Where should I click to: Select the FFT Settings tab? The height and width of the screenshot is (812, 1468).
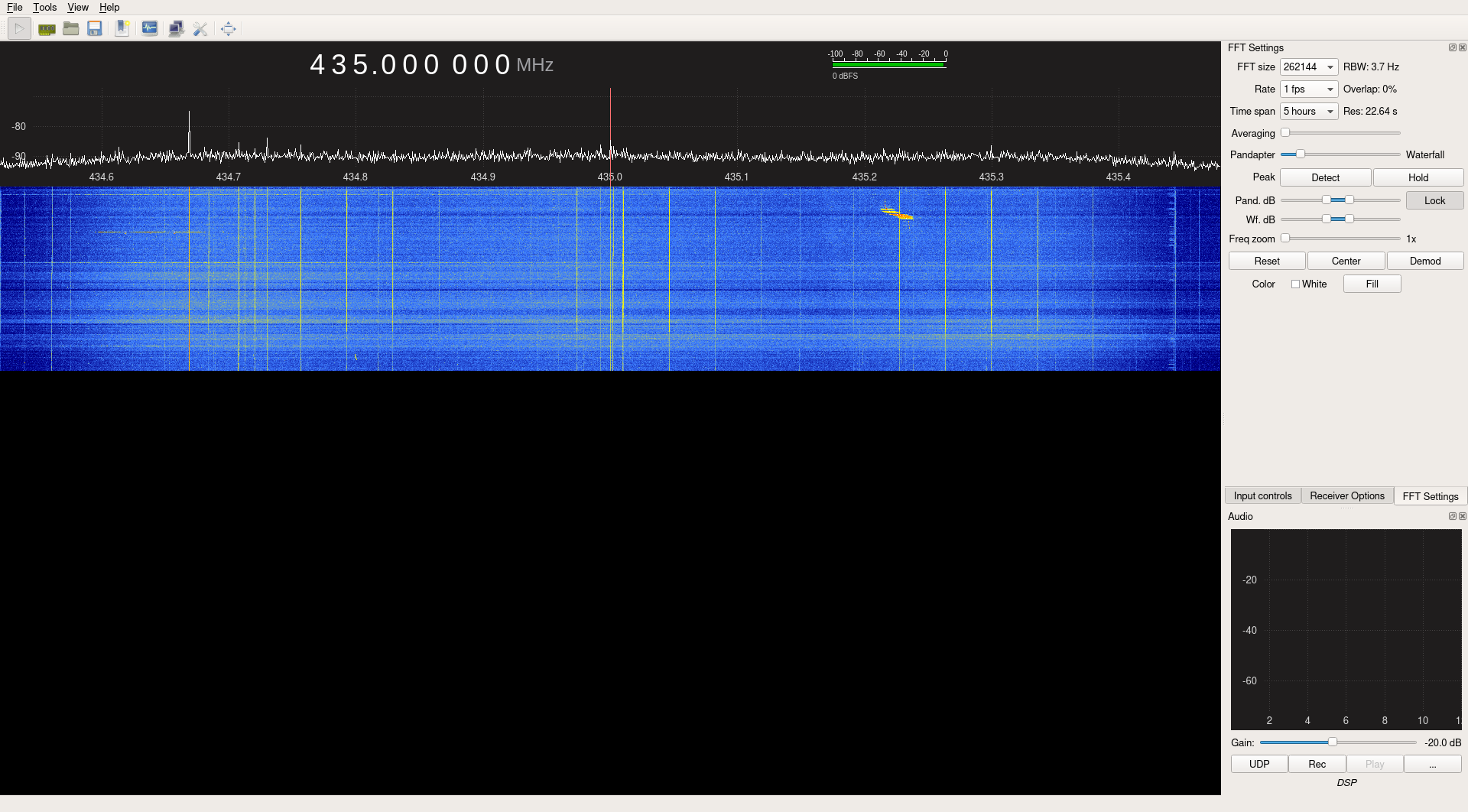(x=1431, y=496)
